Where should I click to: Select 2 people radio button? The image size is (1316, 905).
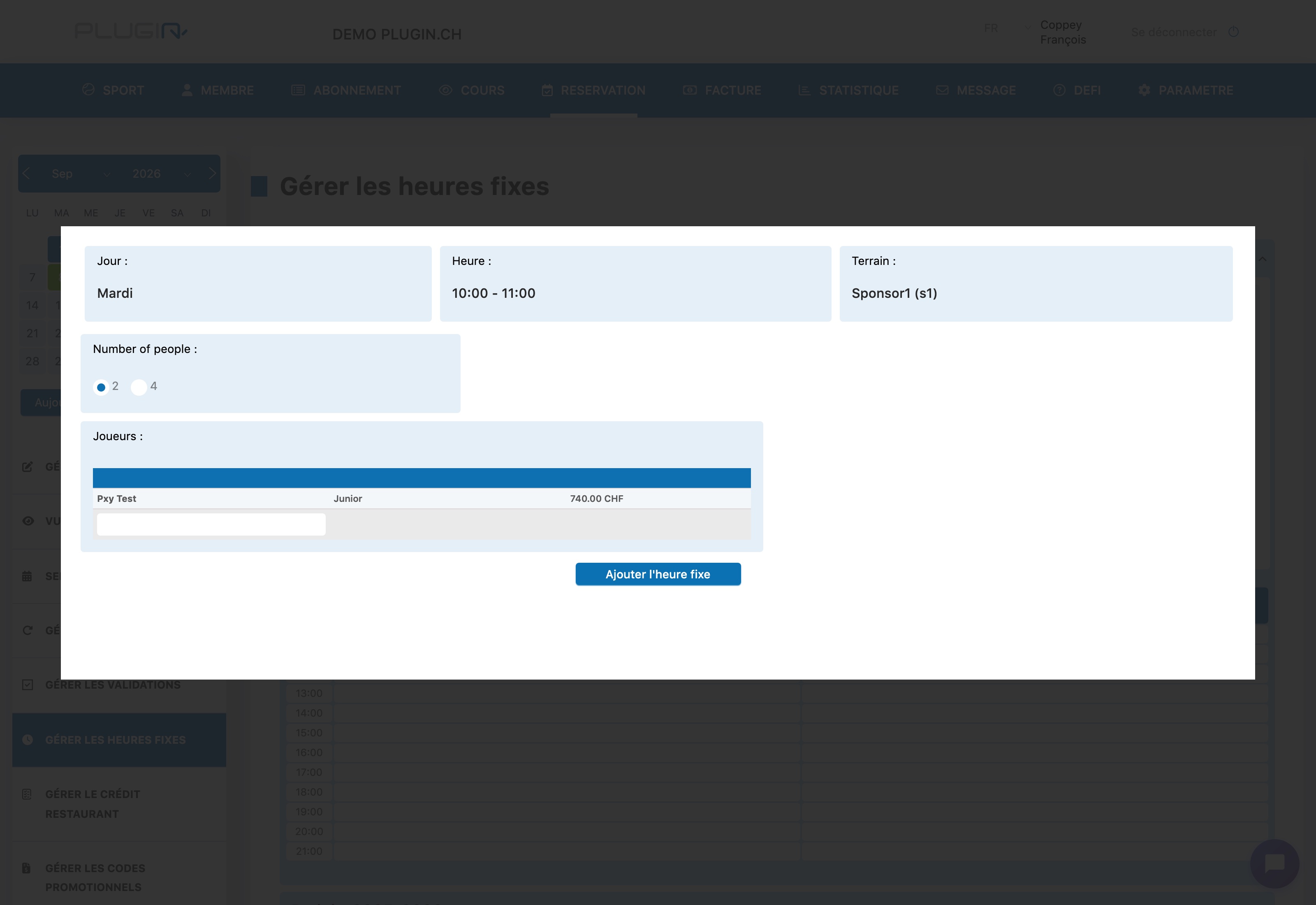(x=101, y=387)
